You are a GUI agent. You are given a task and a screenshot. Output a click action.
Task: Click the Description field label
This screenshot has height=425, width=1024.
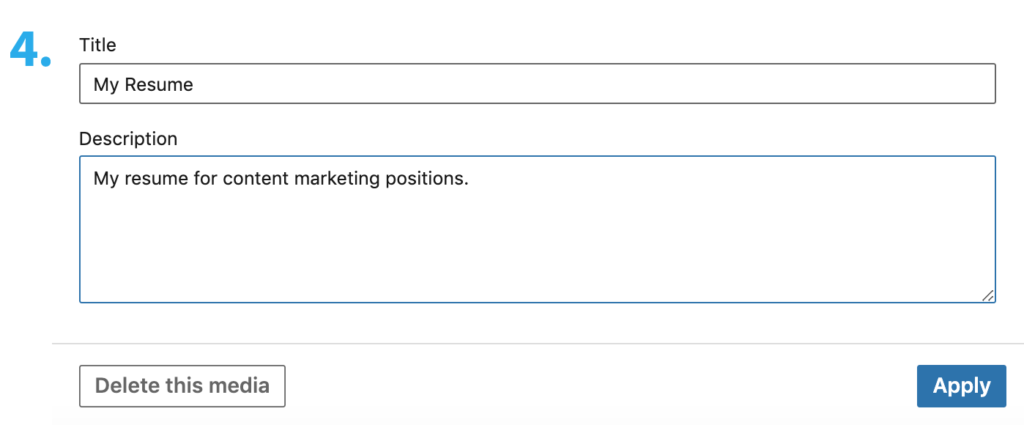[128, 139]
